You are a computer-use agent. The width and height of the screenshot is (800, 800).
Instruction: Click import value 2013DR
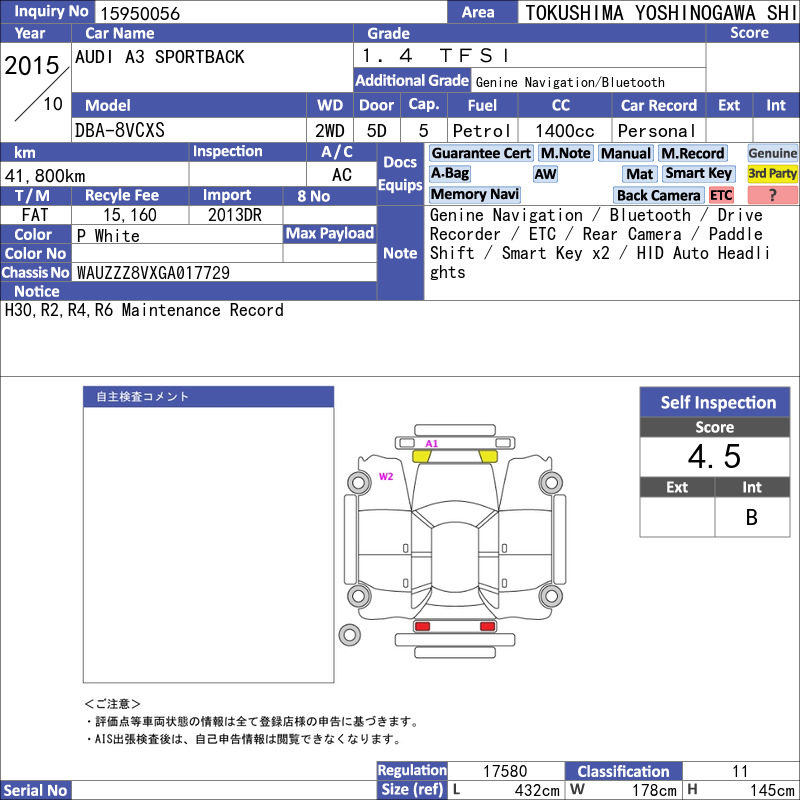pyautogui.click(x=235, y=215)
